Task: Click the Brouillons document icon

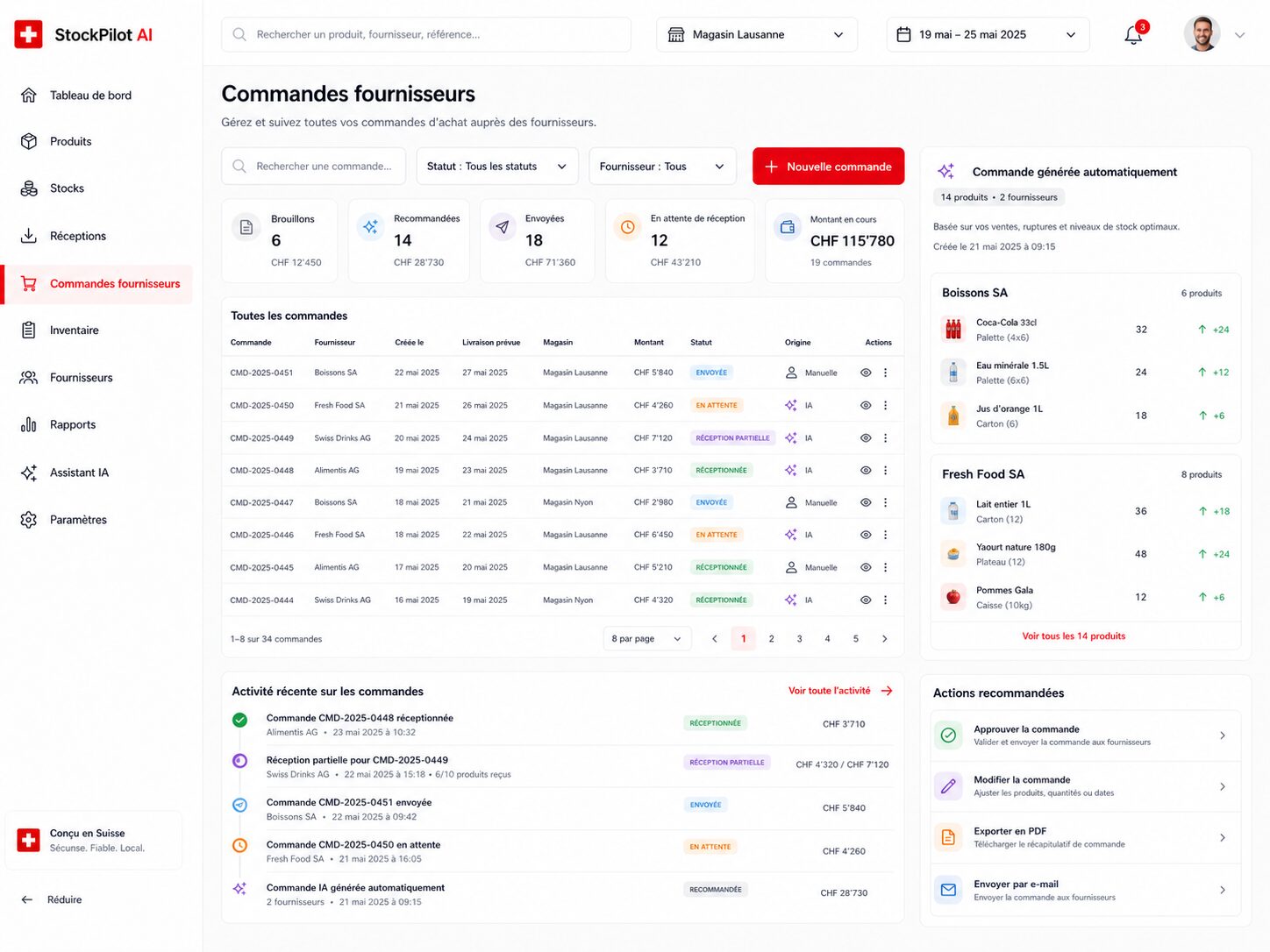Action: [246, 227]
